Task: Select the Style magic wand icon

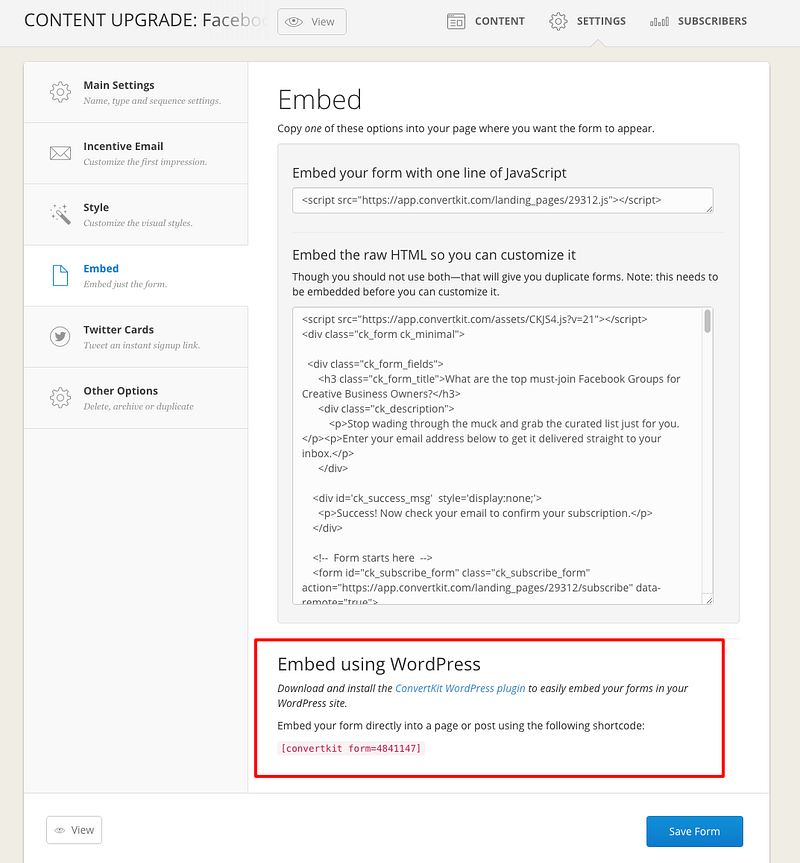Action: pyautogui.click(x=61, y=214)
